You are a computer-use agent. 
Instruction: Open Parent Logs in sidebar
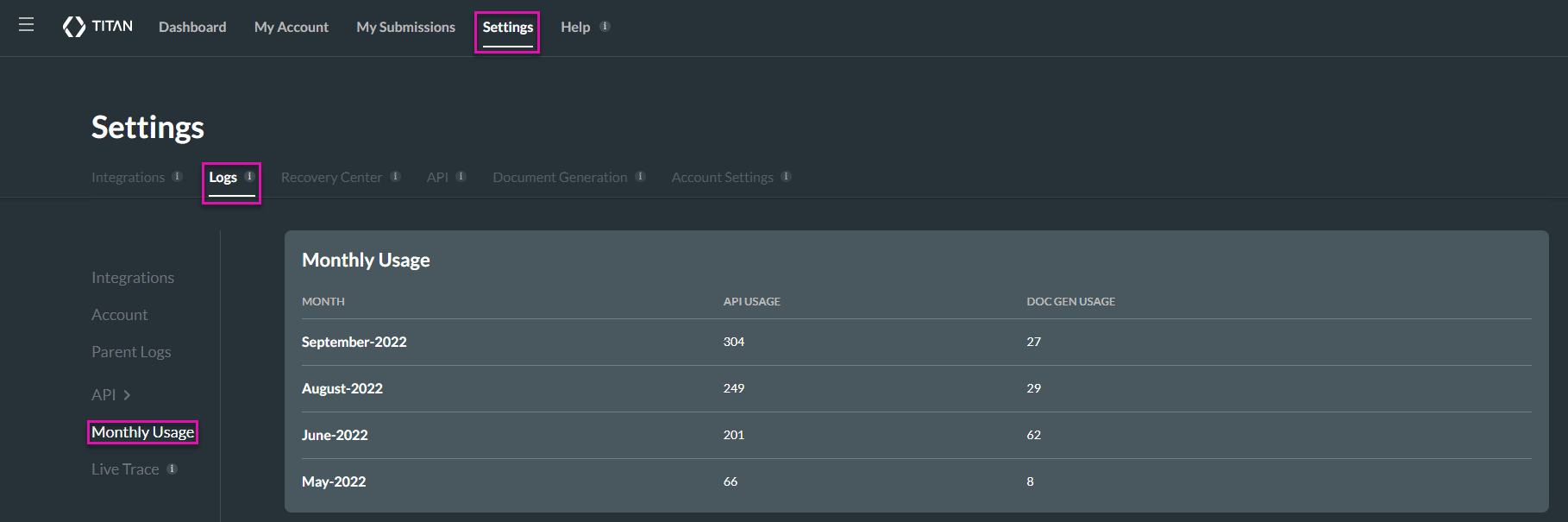coord(131,352)
